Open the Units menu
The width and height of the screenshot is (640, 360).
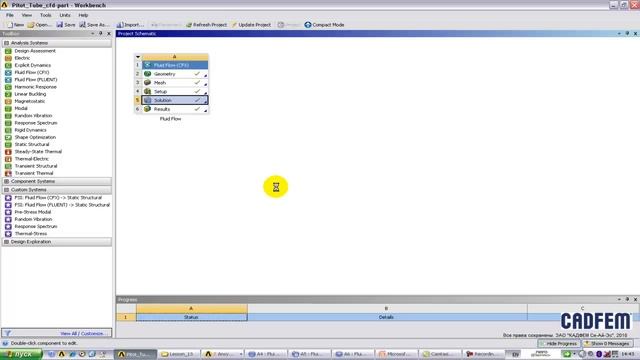65,15
